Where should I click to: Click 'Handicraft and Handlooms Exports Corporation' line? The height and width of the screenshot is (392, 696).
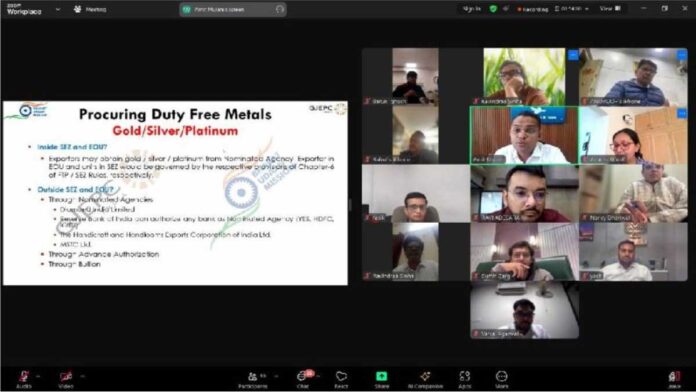pyautogui.click(x=165, y=235)
